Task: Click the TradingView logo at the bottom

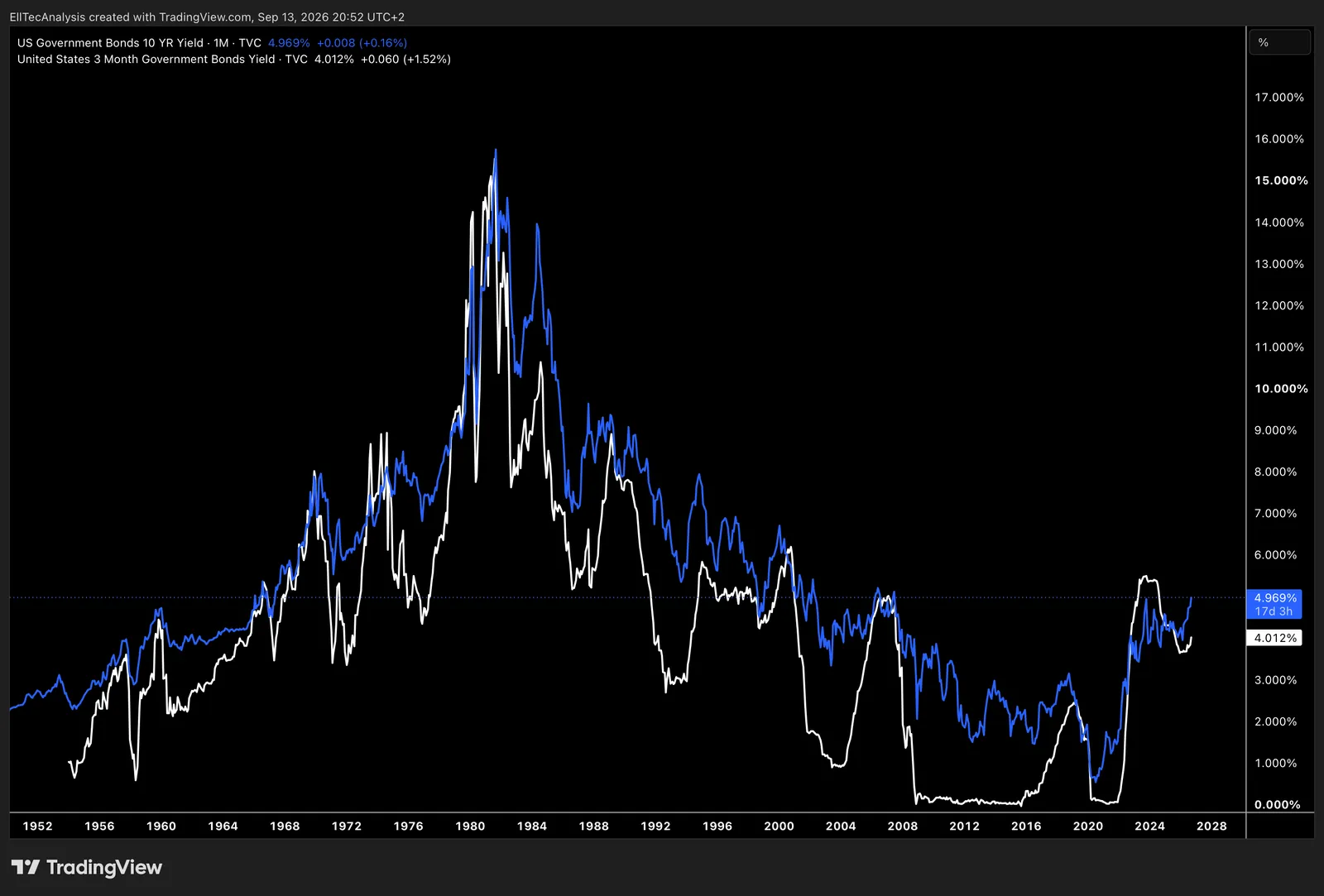Action: (x=87, y=867)
